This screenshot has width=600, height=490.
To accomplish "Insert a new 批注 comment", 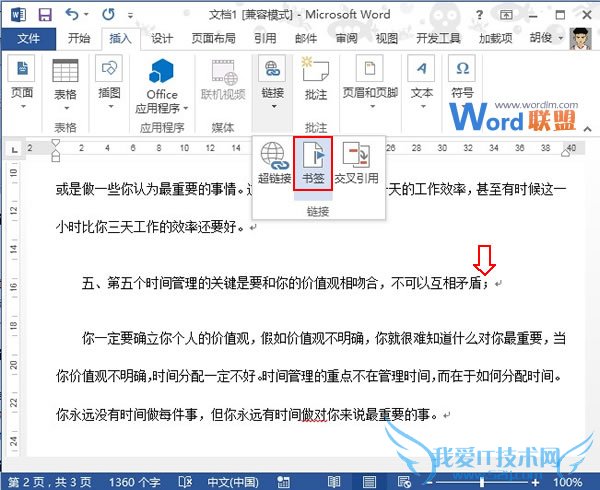I will coord(316,78).
